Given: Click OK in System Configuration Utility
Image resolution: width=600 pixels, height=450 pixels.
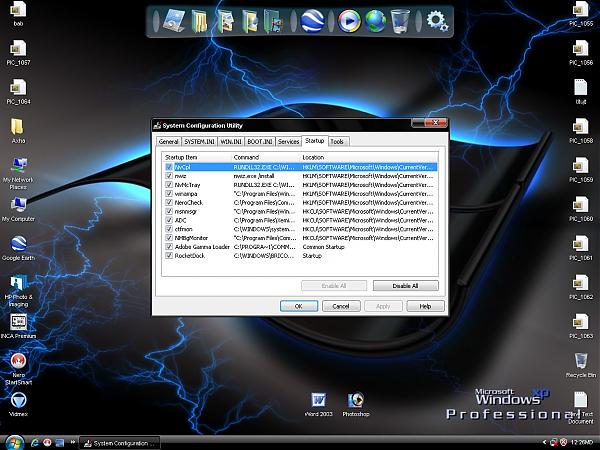Looking at the screenshot, I should tap(299, 306).
